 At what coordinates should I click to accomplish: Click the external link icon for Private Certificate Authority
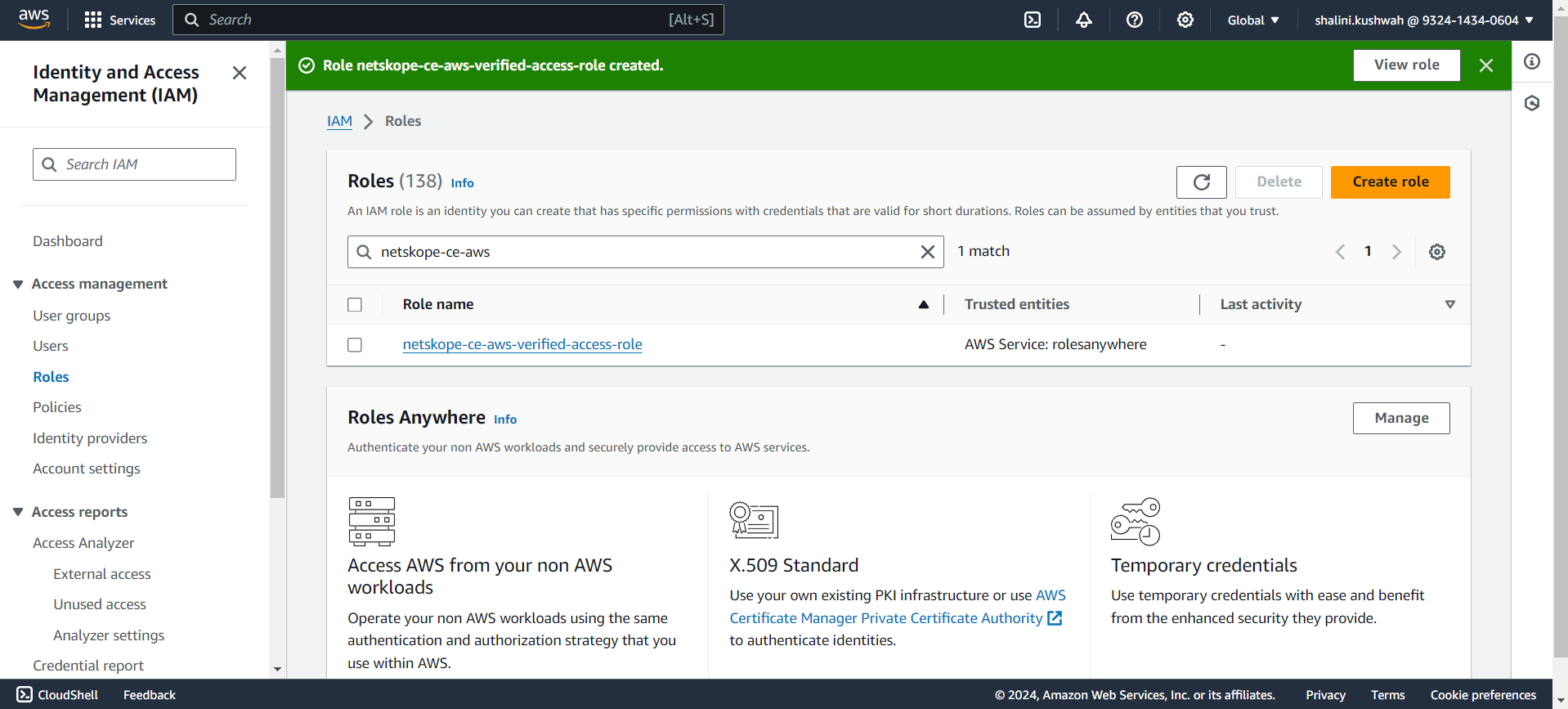1055,618
